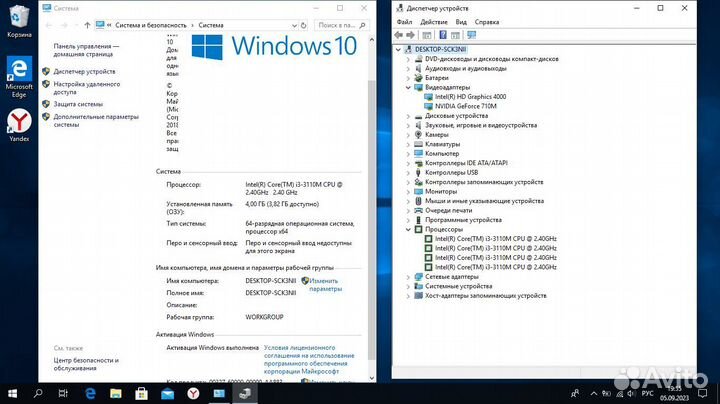Select Мониторы in device tree
Screen dimensions: 720x404
(x=441, y=191)
